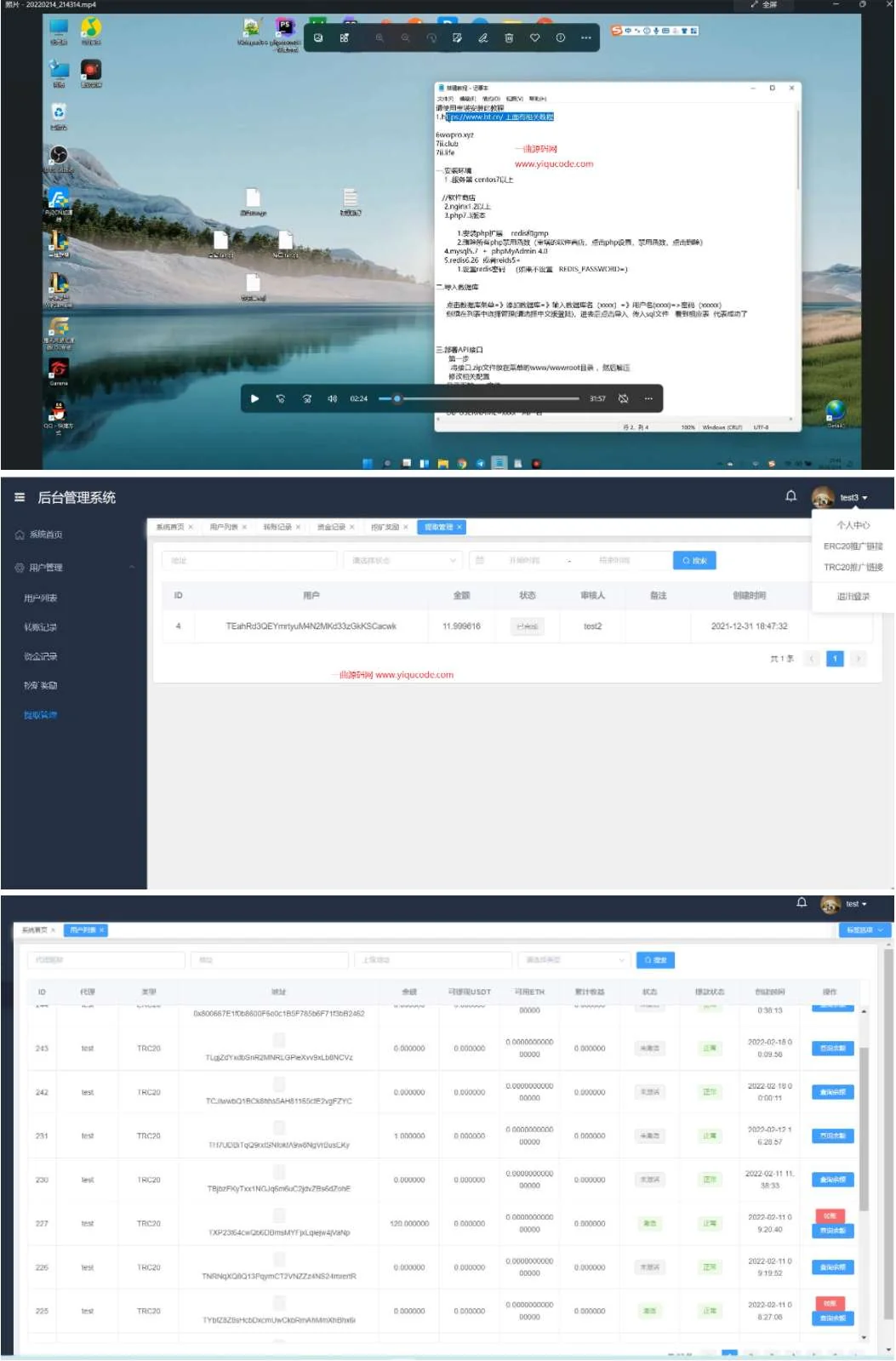
Task: Select 个人中心 from the user menu
Action: tap(853, 525)
